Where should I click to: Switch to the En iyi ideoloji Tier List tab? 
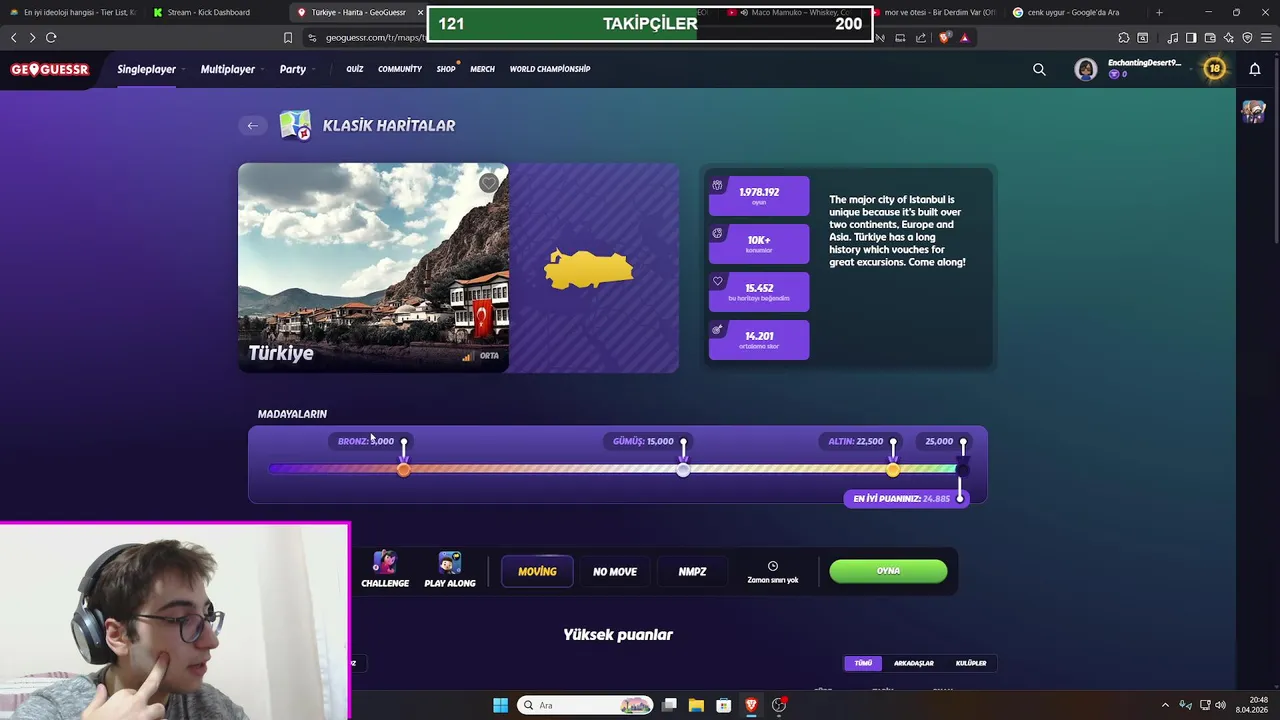click(71, 12)
